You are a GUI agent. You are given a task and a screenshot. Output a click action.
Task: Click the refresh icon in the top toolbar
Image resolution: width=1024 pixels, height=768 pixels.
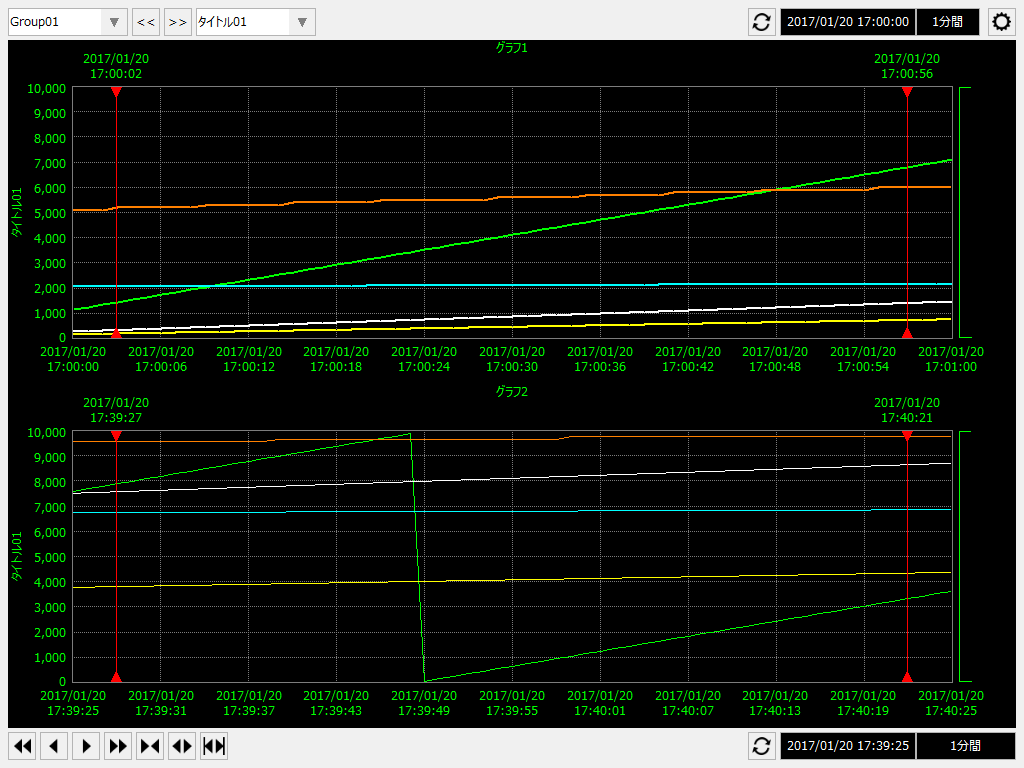(x=761, y=21)
